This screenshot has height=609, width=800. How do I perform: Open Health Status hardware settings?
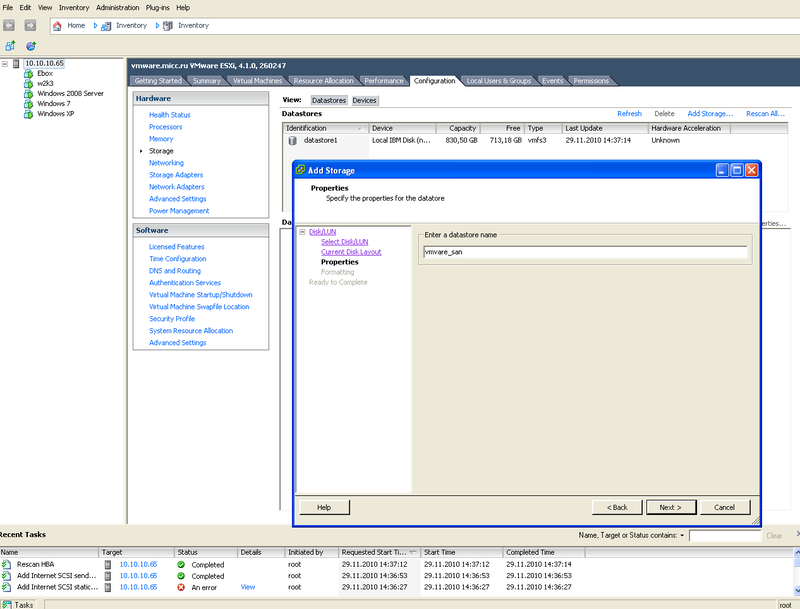(169, 115)
